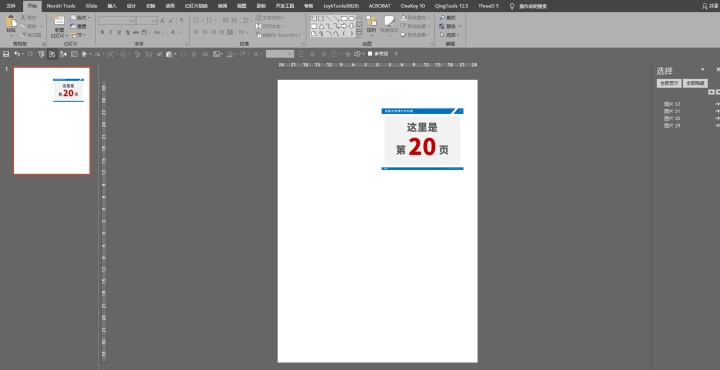720x370 pixels.
Task: Toggle the guides checkbox in quick access toolbar
Action: coord(370,54)
